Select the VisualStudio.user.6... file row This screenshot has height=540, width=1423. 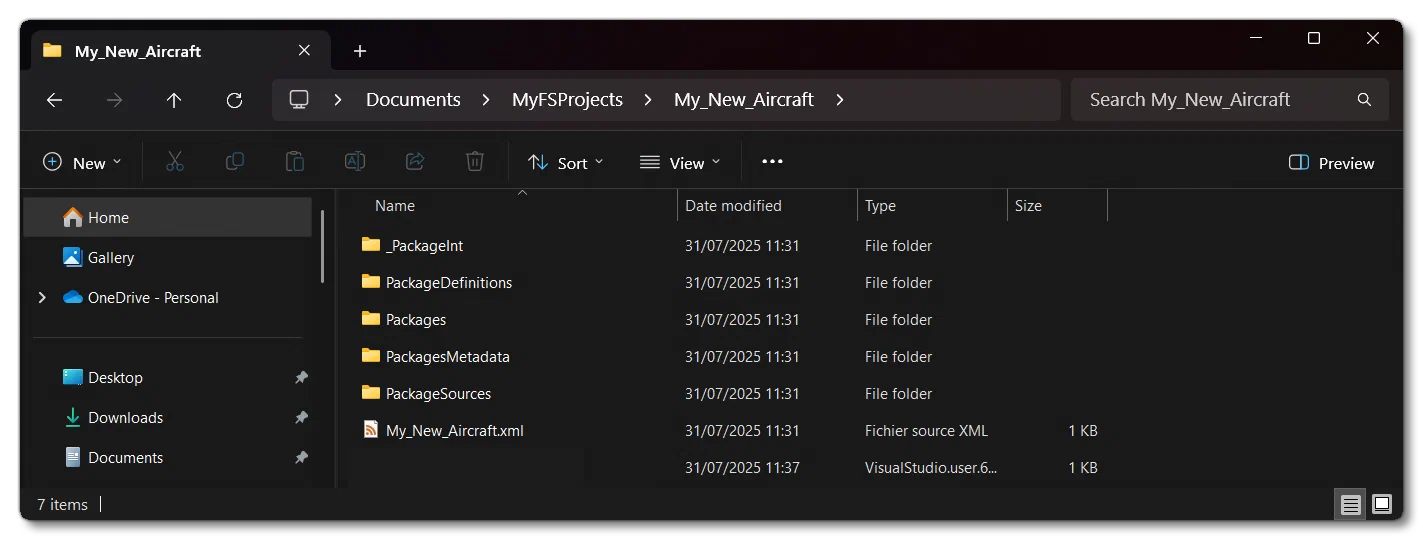click(730, 467)
